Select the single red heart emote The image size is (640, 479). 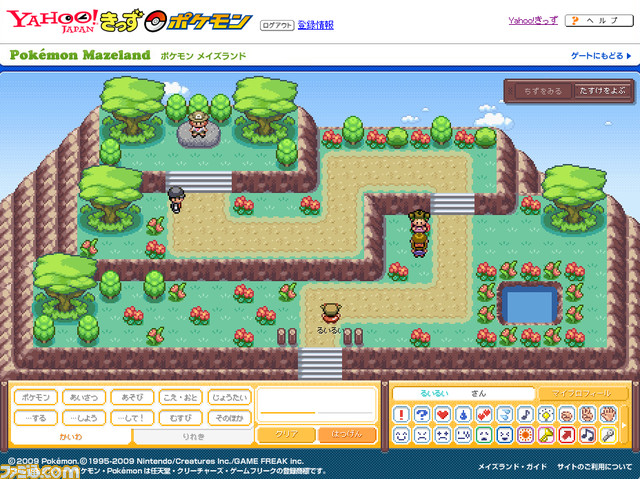(x=442, y=415)
